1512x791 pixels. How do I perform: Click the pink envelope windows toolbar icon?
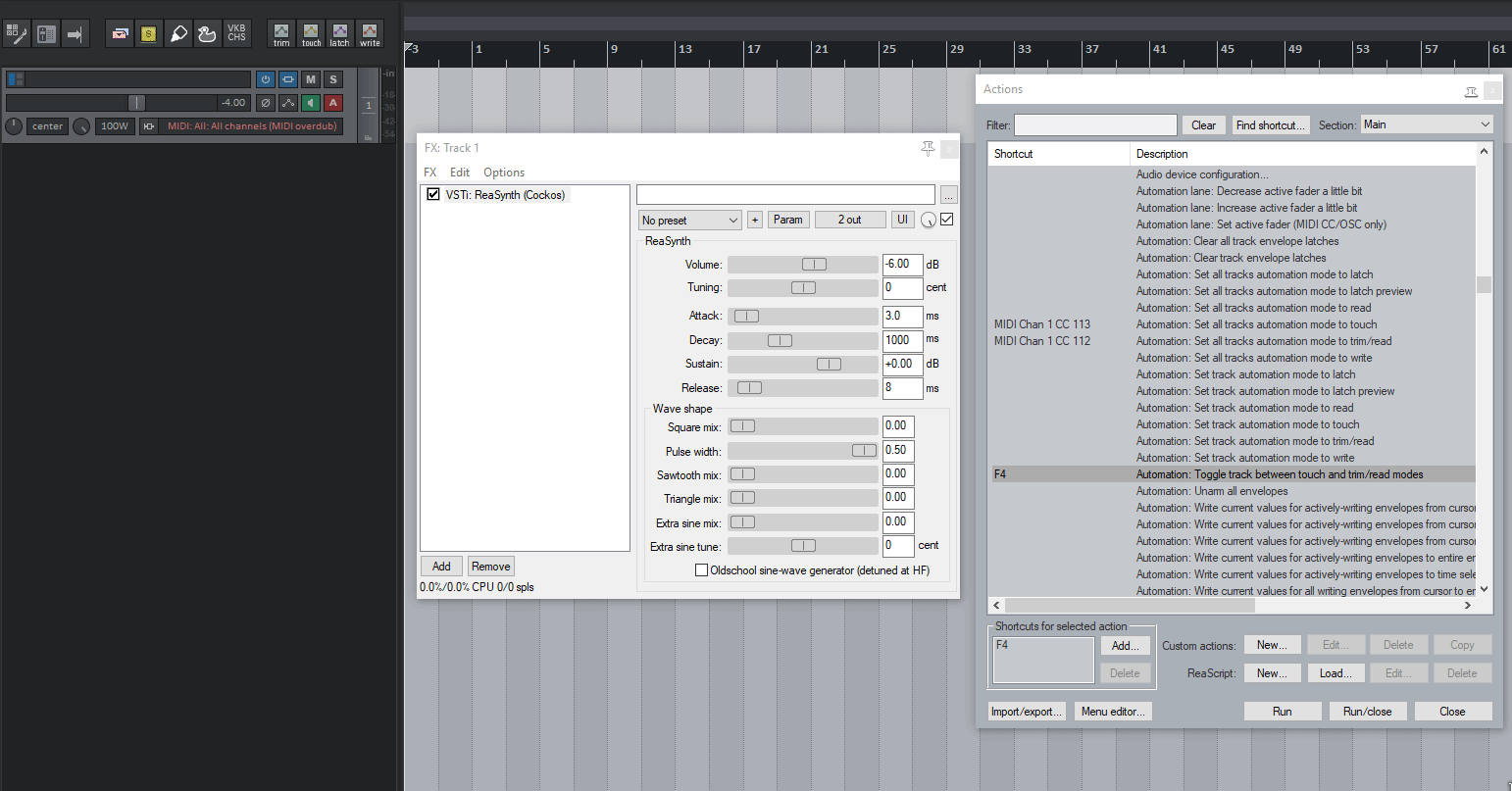(x=120, y=34)
